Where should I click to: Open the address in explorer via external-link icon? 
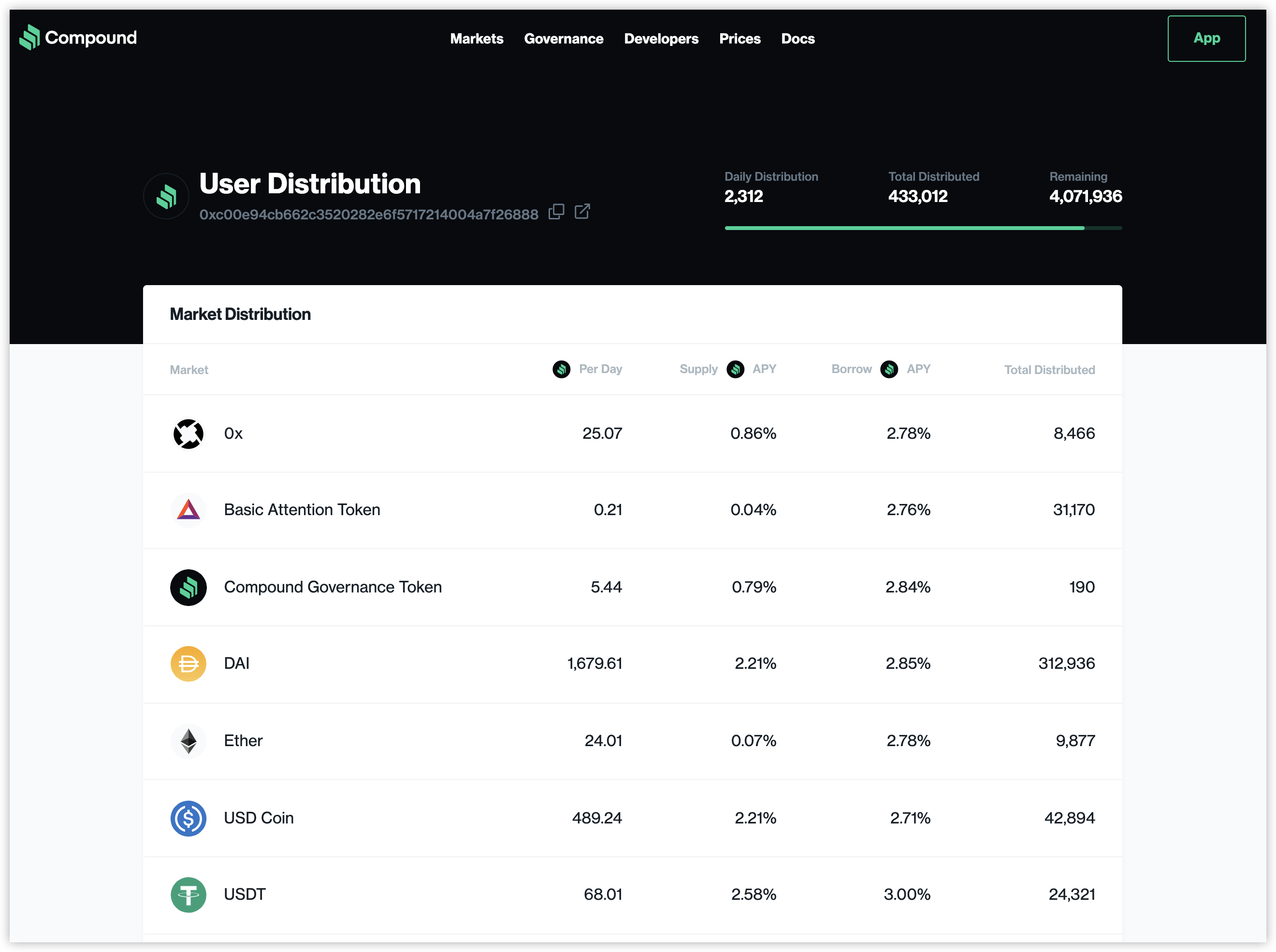click(582, 212)
